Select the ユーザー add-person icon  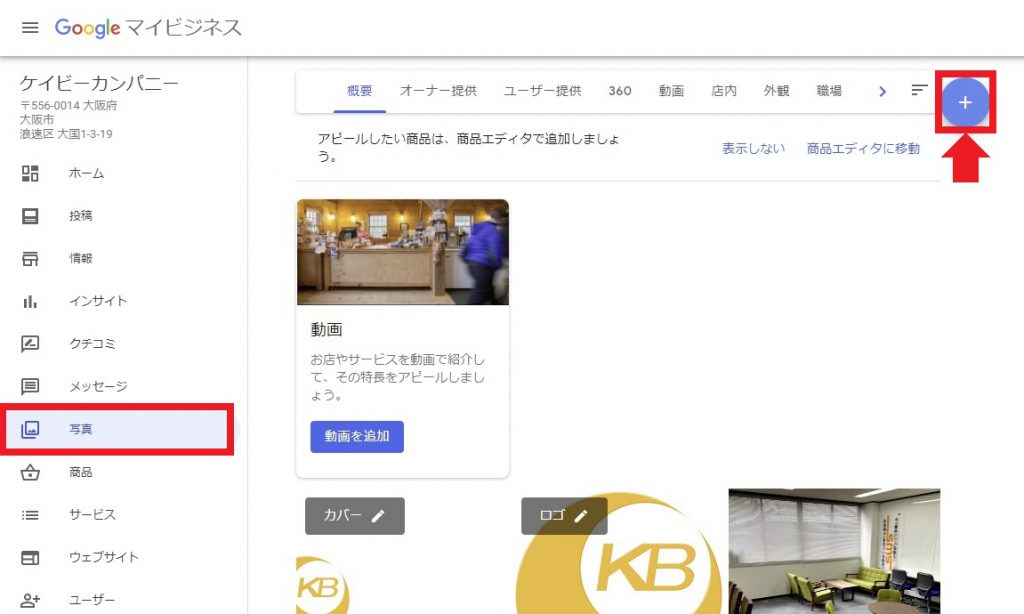[x=30, y=600]
